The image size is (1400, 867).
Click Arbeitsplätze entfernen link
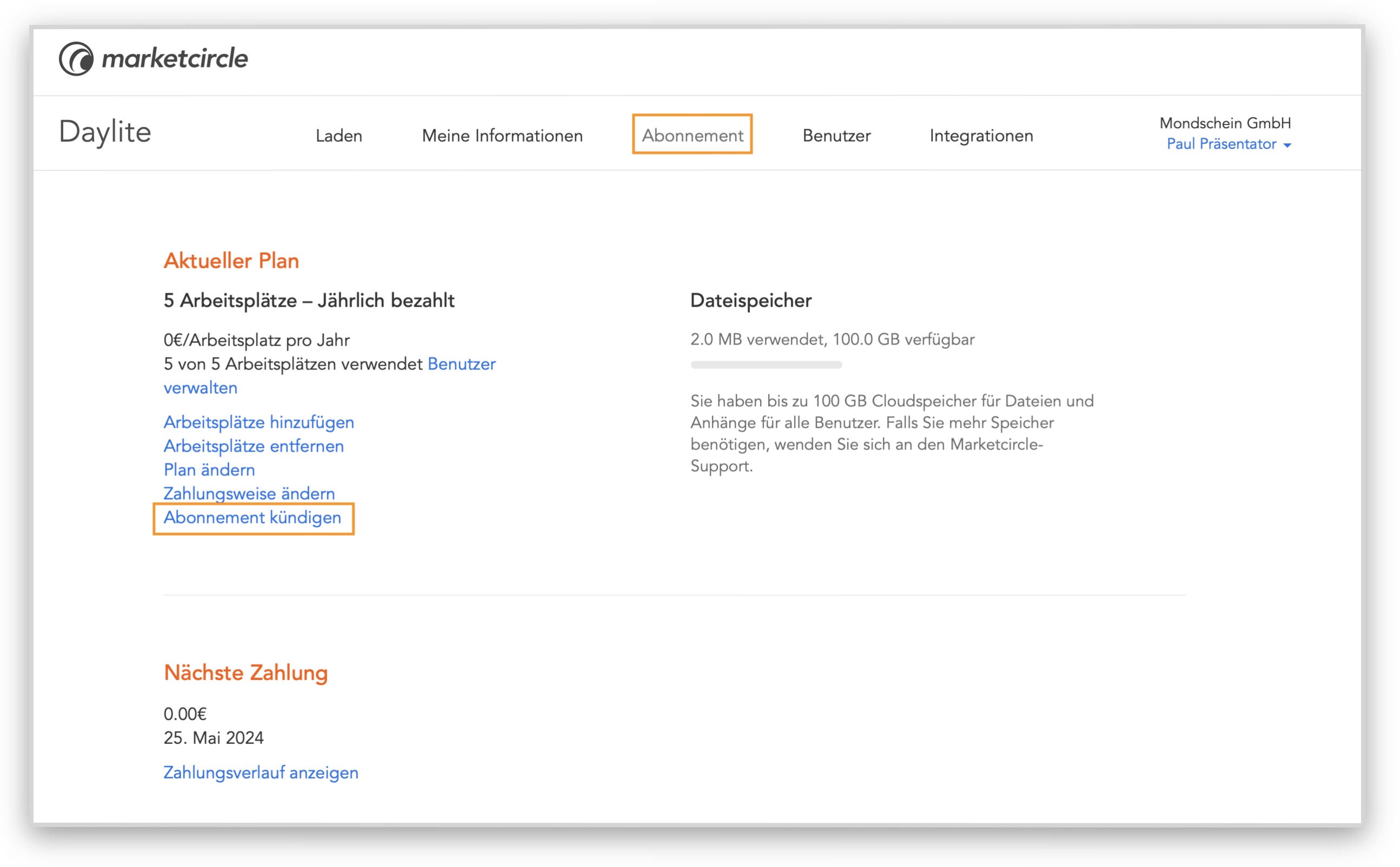click(254, 446)
